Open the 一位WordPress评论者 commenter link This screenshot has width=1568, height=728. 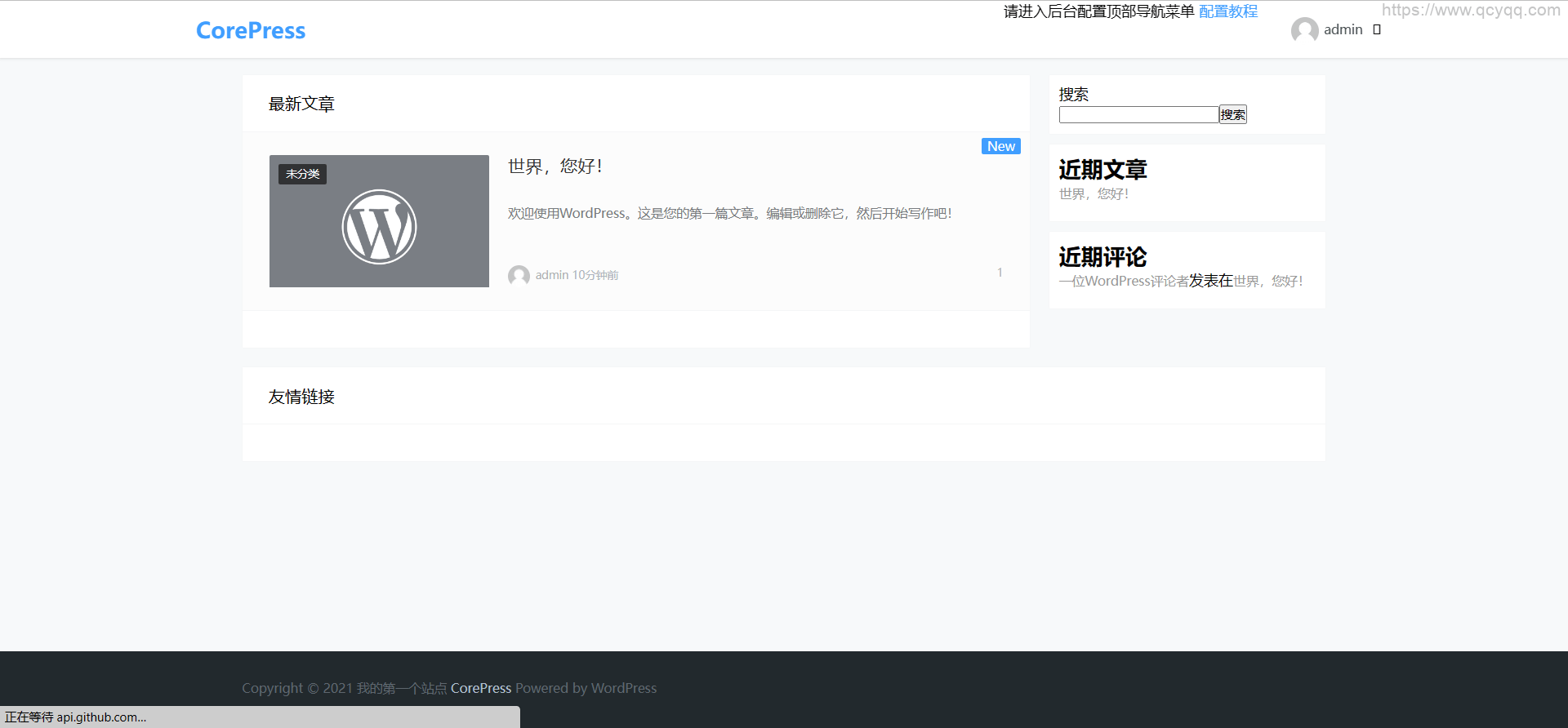click(x=1123, y=282)
